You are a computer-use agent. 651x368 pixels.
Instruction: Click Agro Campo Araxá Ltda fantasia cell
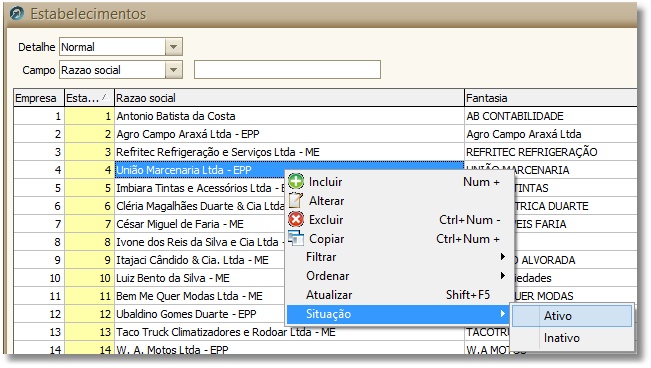tap(551, 134)
